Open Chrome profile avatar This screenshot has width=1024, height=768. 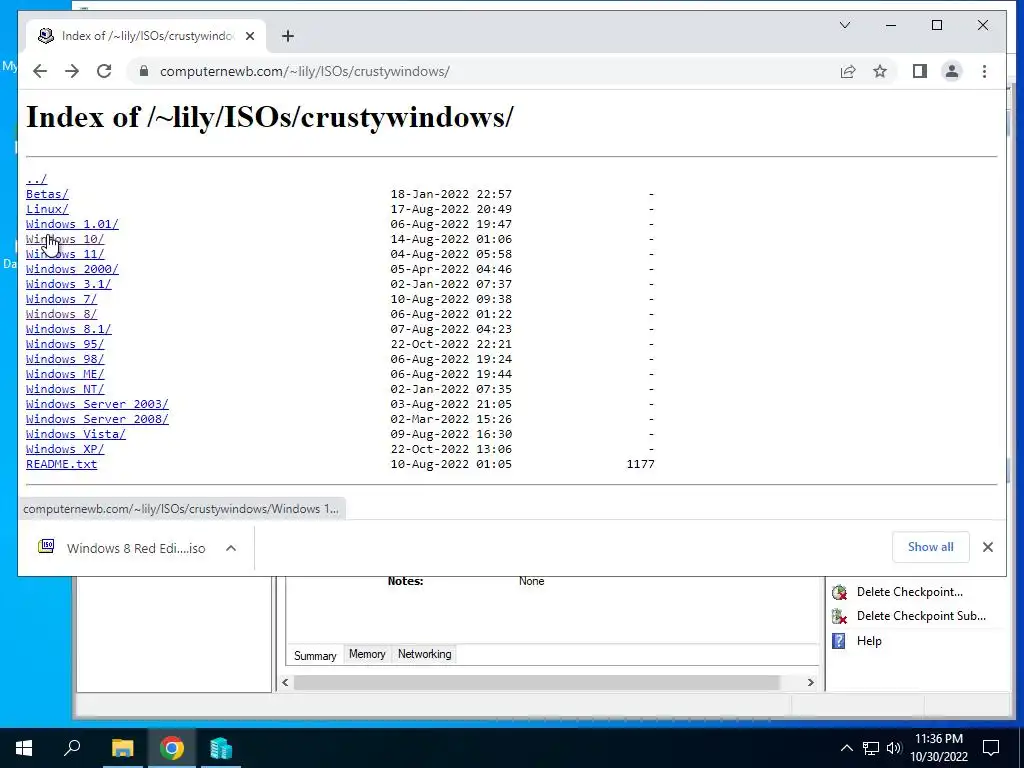952,71
